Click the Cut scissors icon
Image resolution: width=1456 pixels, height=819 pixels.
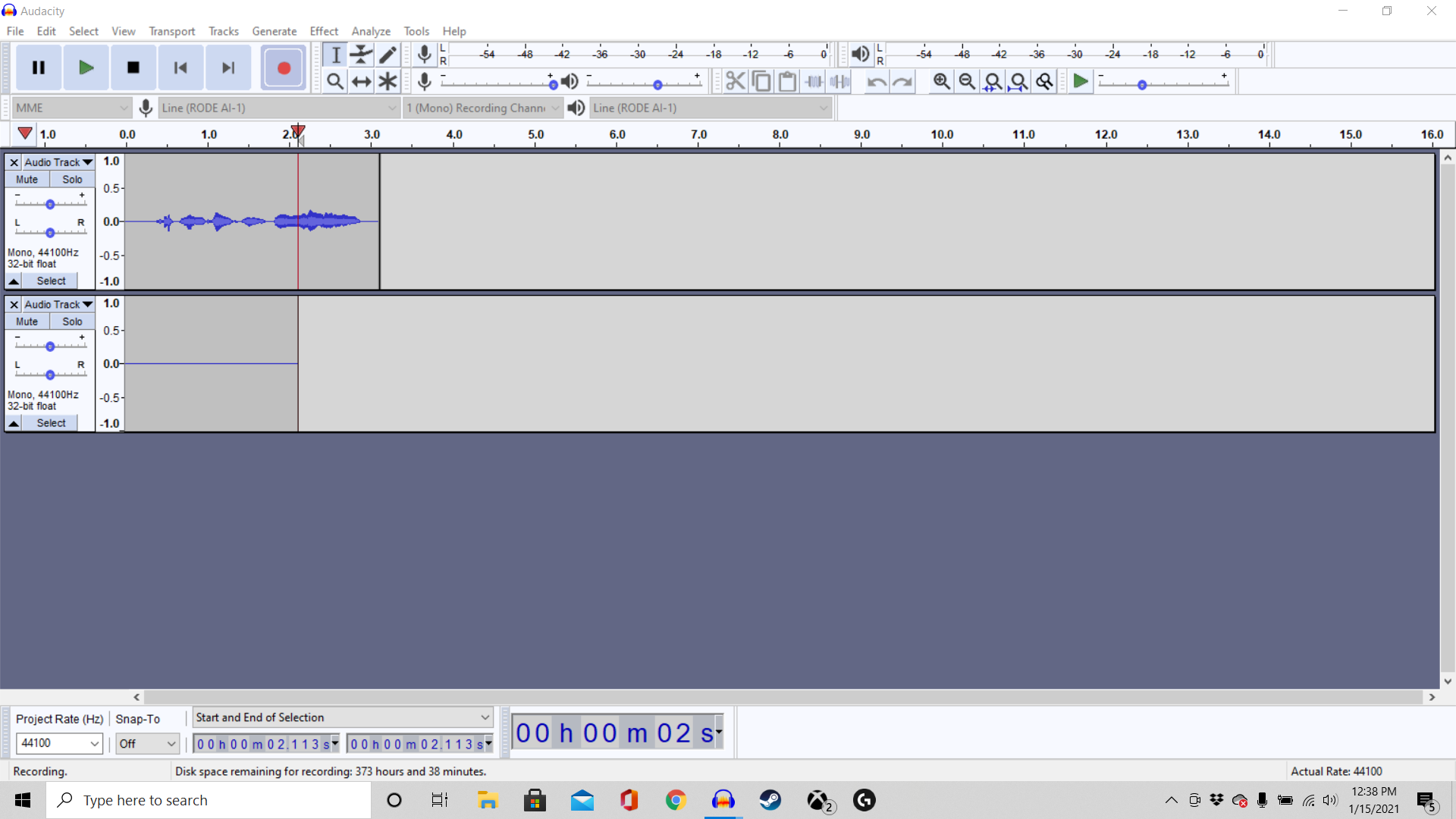735,81
